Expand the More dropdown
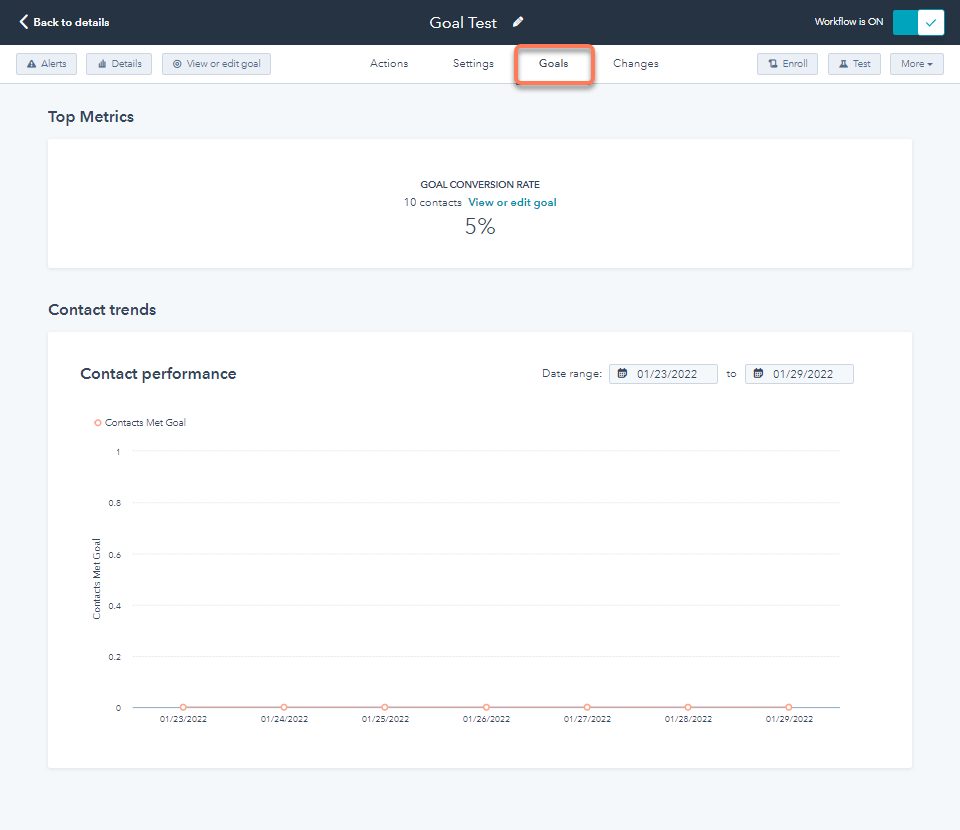960x830 pixels. 916,63
